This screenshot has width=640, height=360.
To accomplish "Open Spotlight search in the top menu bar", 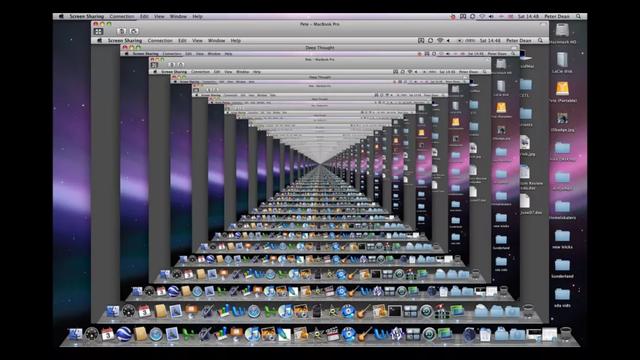I will coord(578,17).
